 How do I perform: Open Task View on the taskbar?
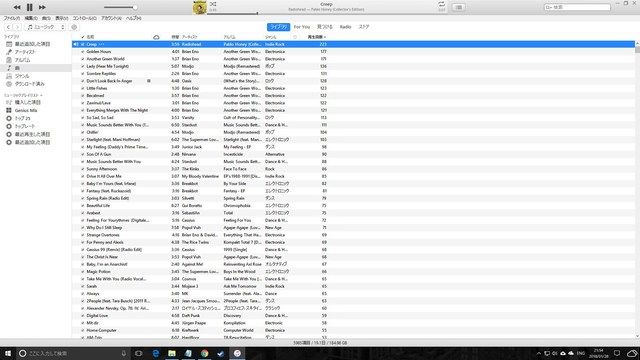[138, 353]
